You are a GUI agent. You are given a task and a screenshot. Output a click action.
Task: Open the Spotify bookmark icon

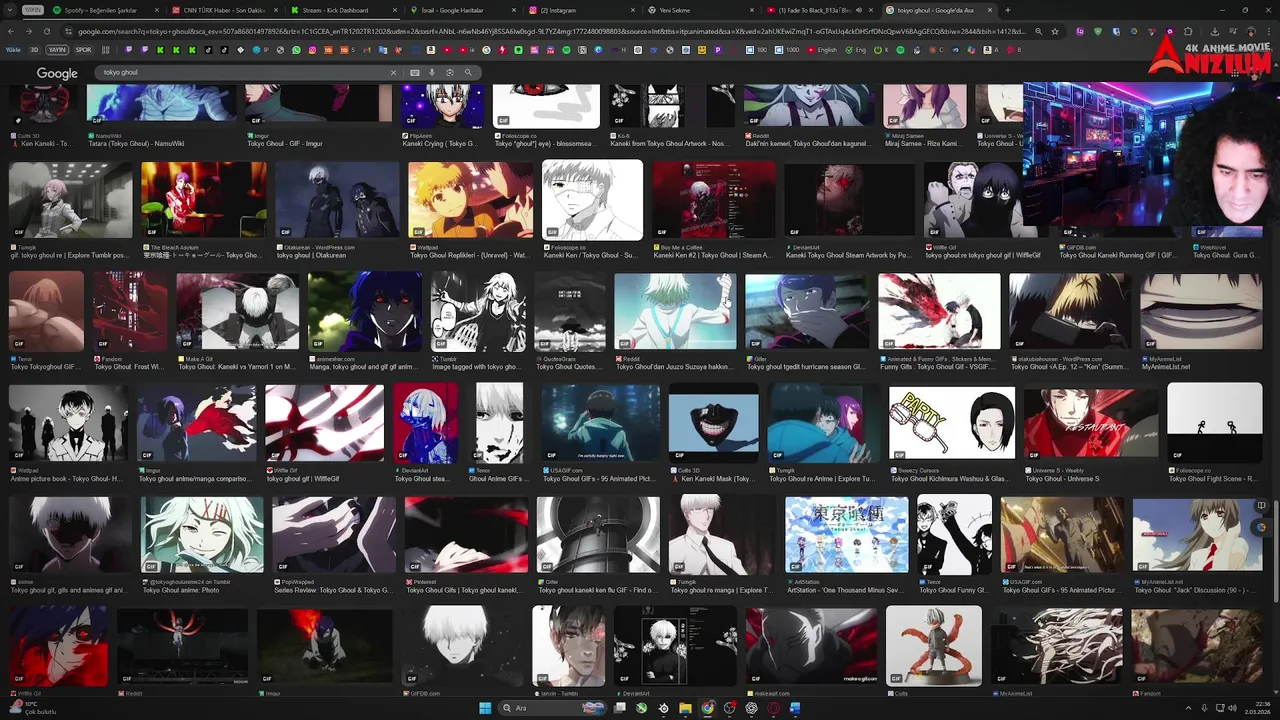coord(566,50)
